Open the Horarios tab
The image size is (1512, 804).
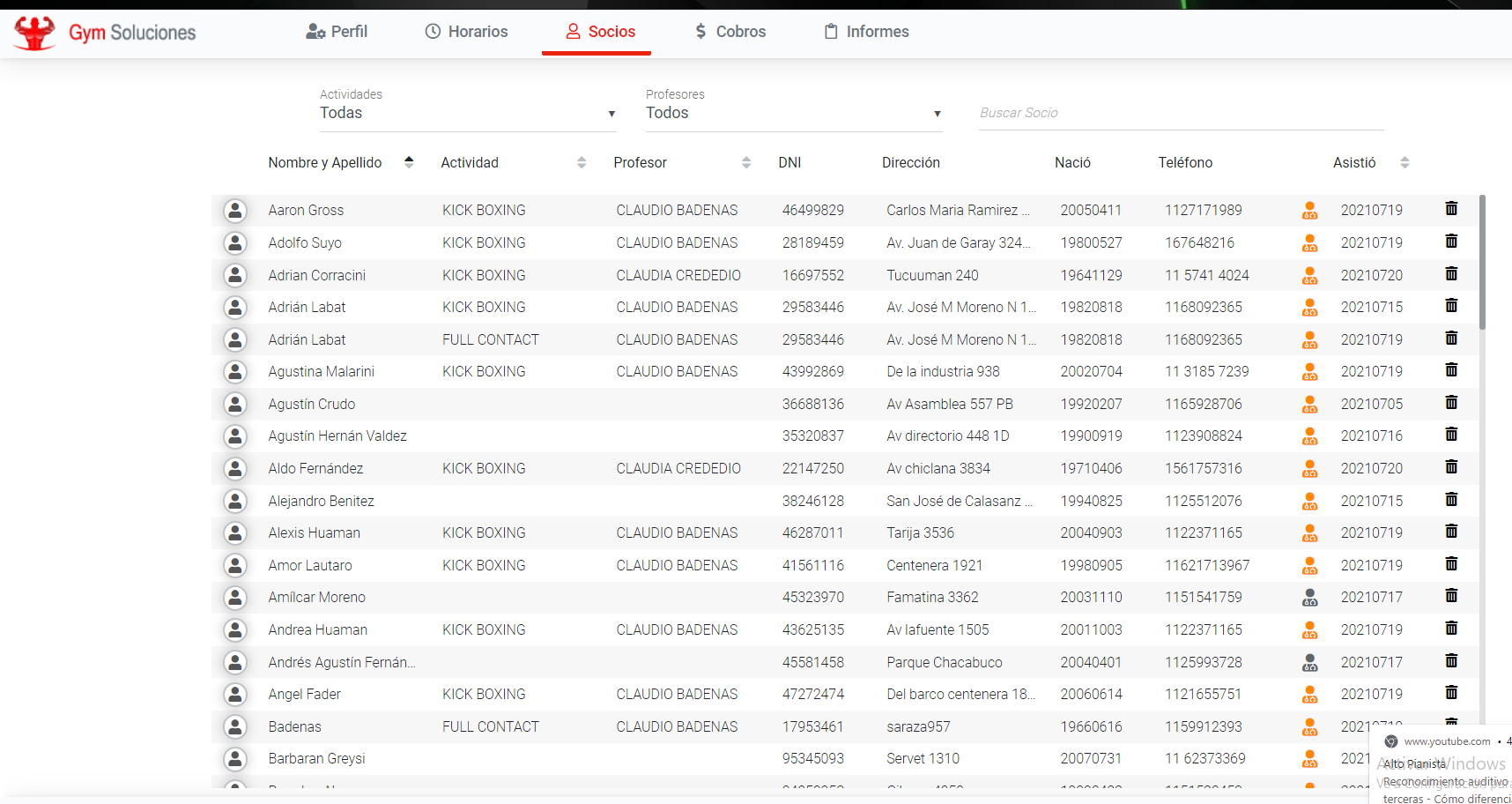coord(466,32)
